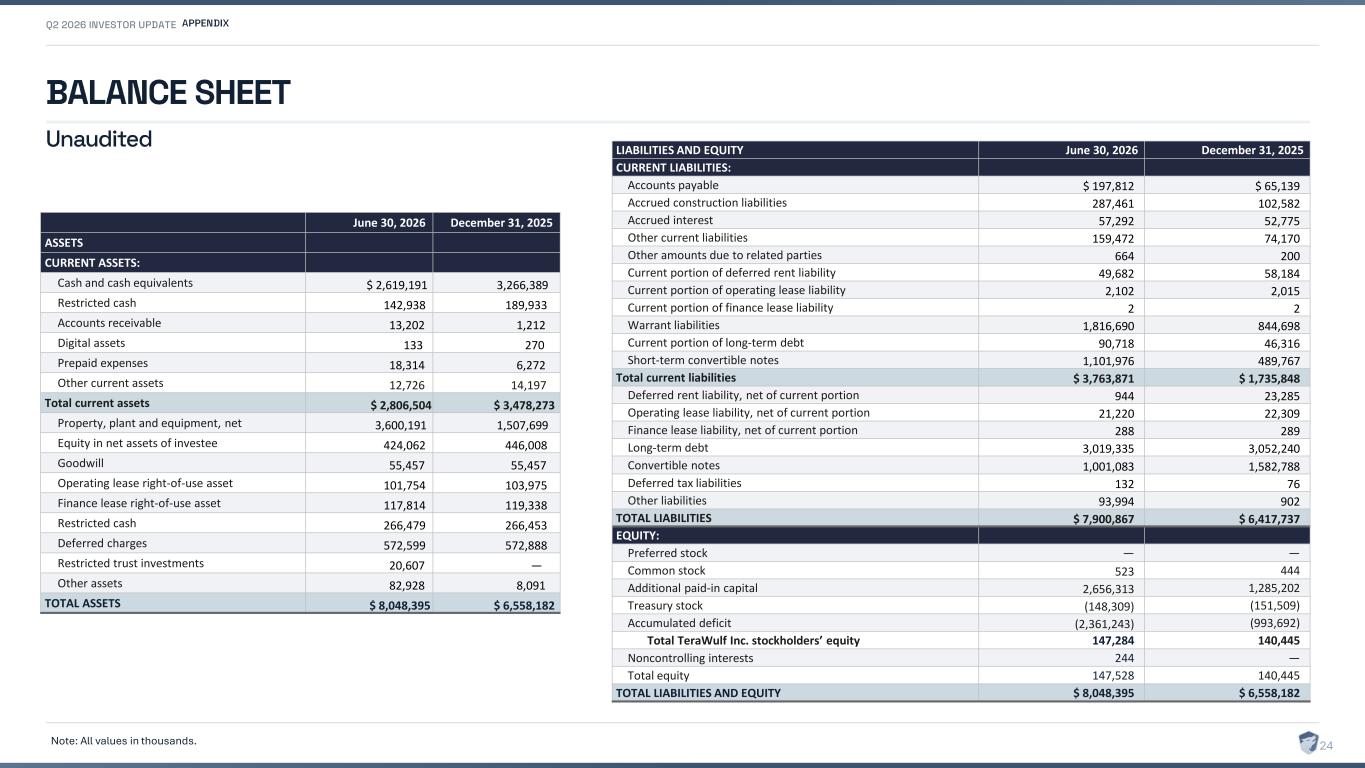Click the Treasury stock row label
This screenshot has width=1365, height=768.
(x=665, y=605)
